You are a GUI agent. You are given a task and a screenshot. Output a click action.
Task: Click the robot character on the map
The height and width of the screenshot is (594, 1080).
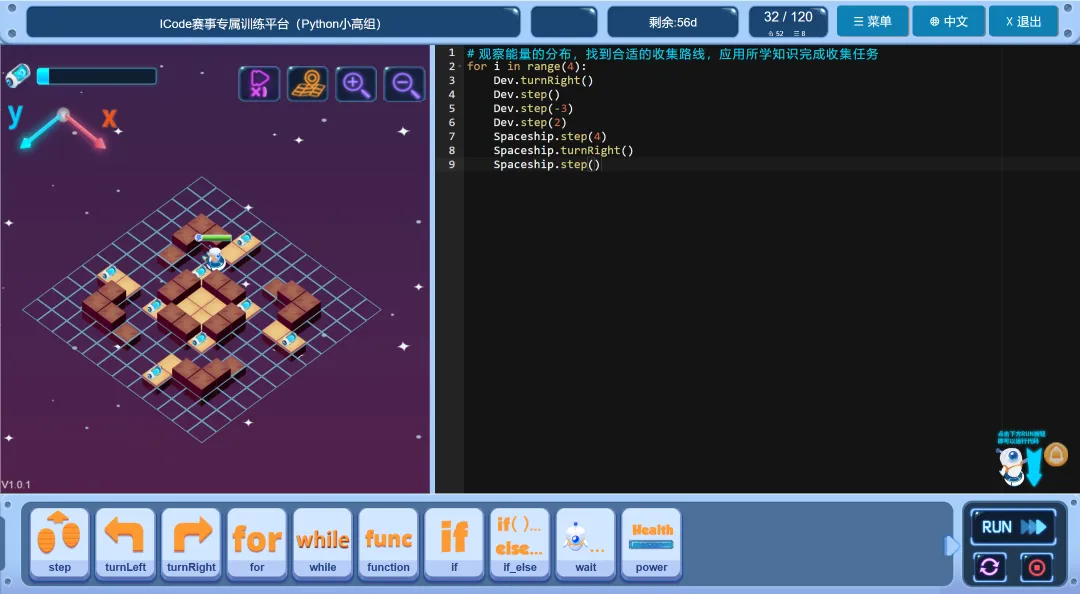[x=214, y=258]
